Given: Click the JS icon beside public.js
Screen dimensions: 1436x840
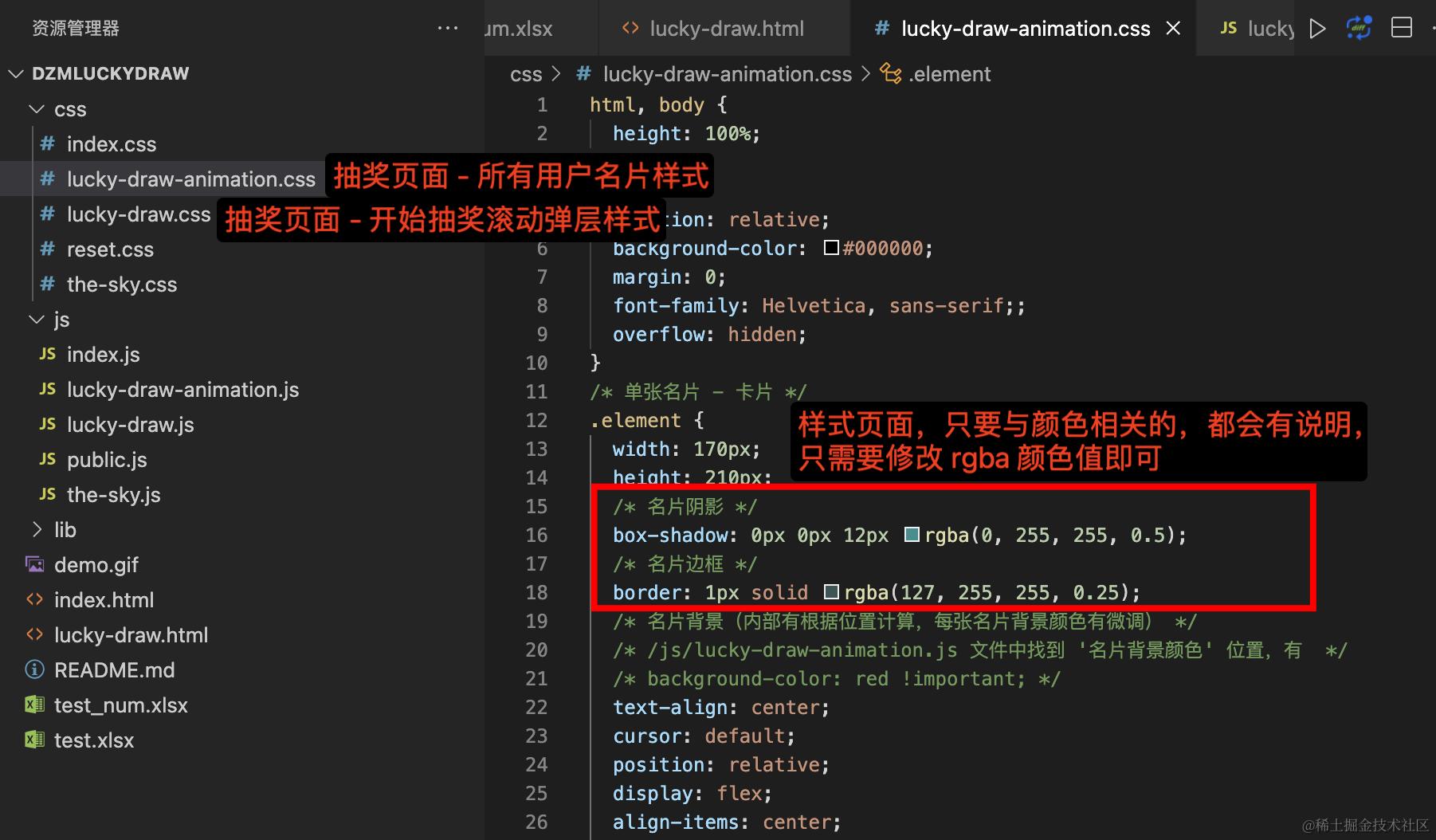Looking at the screenshot, I should pyautogui.click(x=48, y=460).
